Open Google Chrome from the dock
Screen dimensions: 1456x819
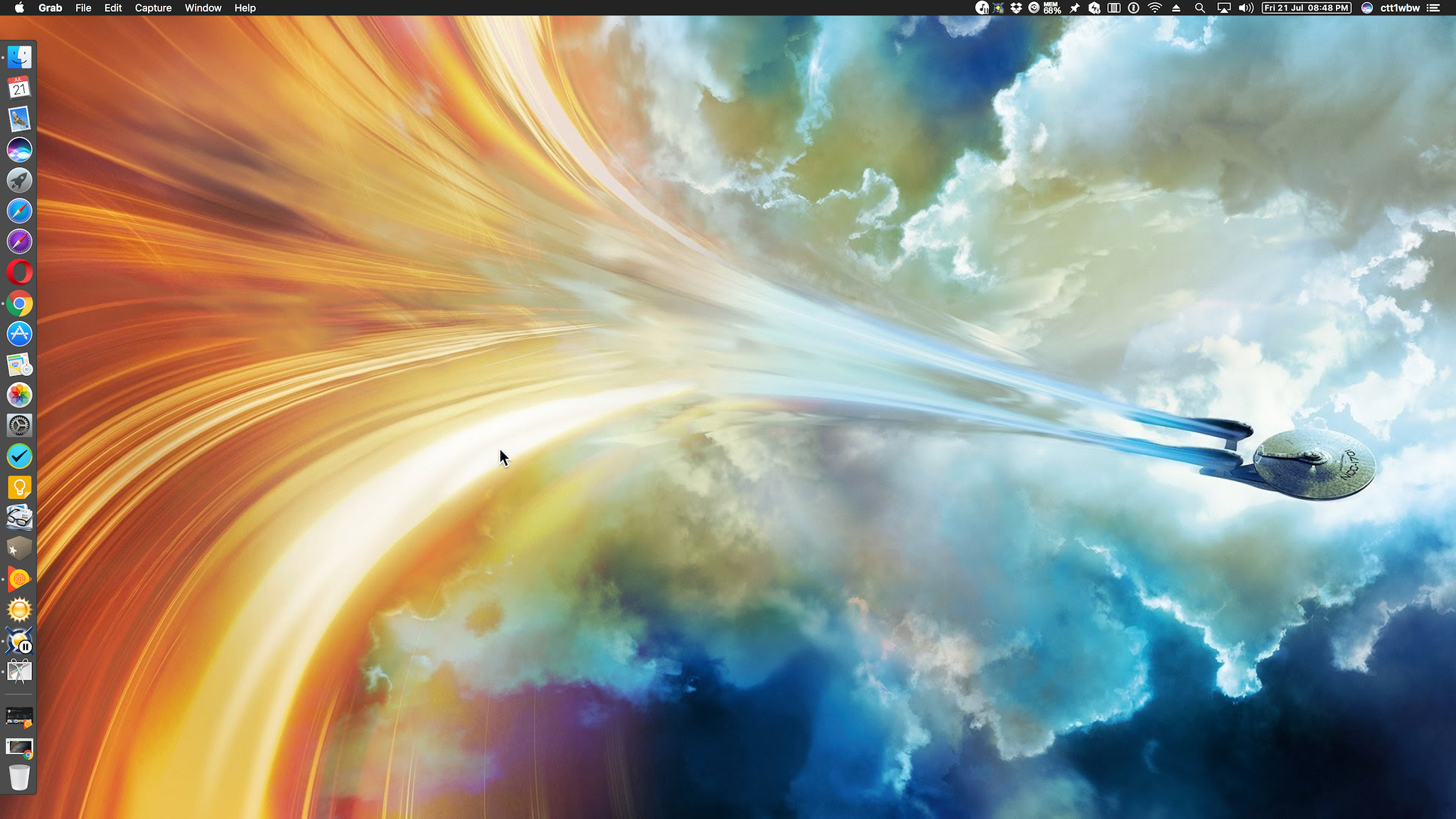pos(19,304)
